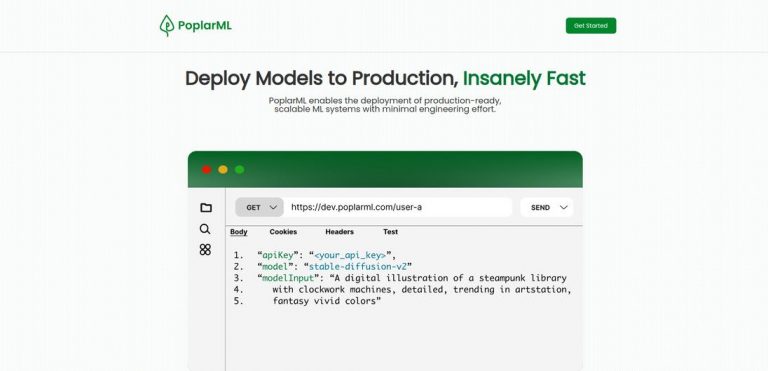
Task: Switch to the Test tab
Action: coord(390,232)
